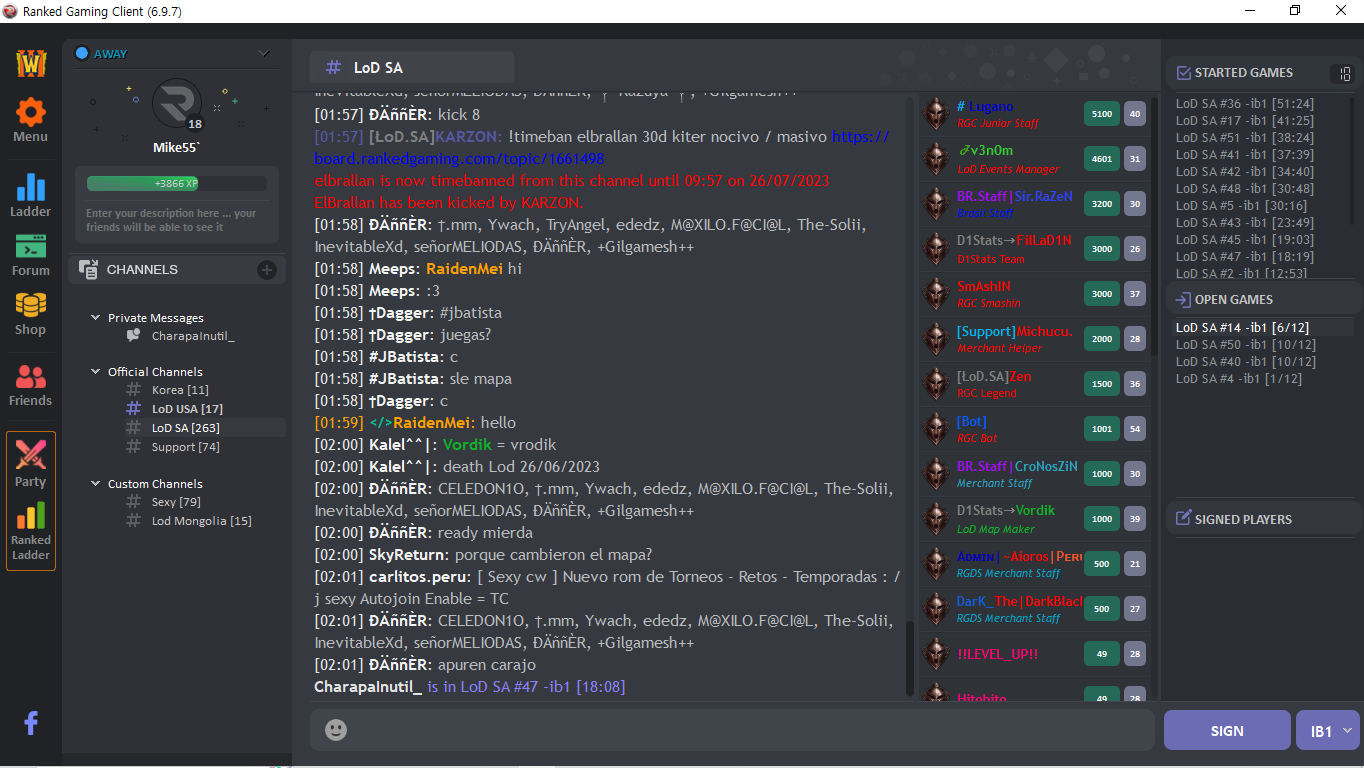1364x768 pixels.
Task: Join the Support [74] channel
Action: point(186,447)
